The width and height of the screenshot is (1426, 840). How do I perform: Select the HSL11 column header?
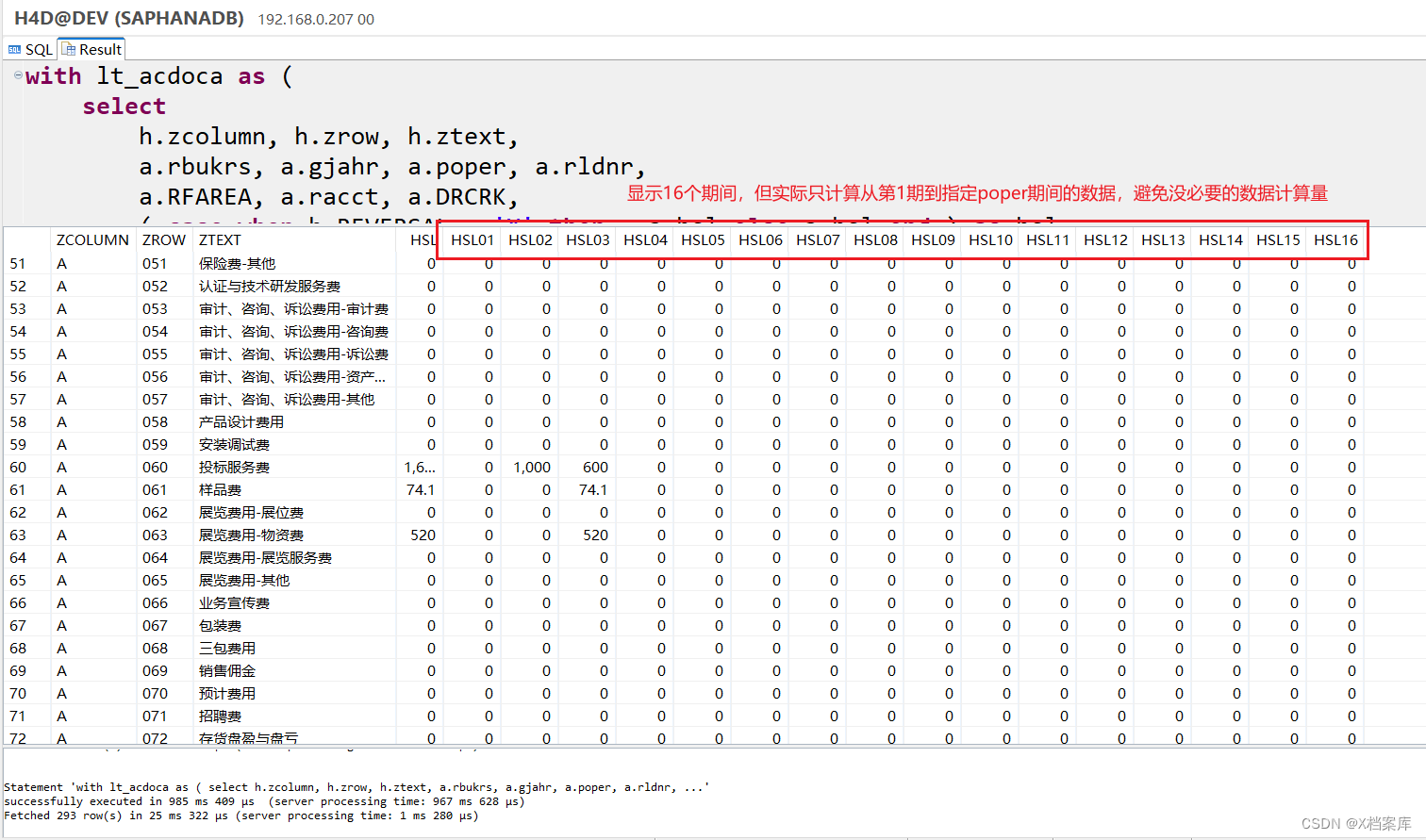point(1048,239)
